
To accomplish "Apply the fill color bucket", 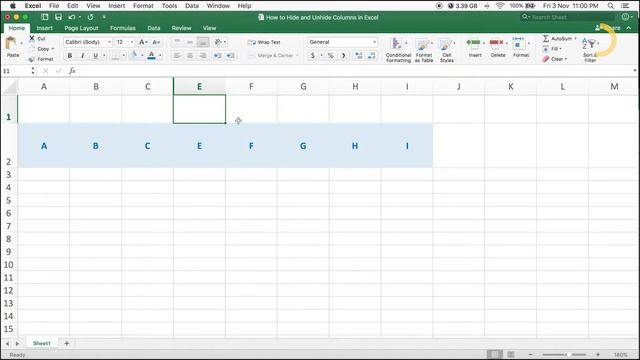I will (x=134, y=56).
